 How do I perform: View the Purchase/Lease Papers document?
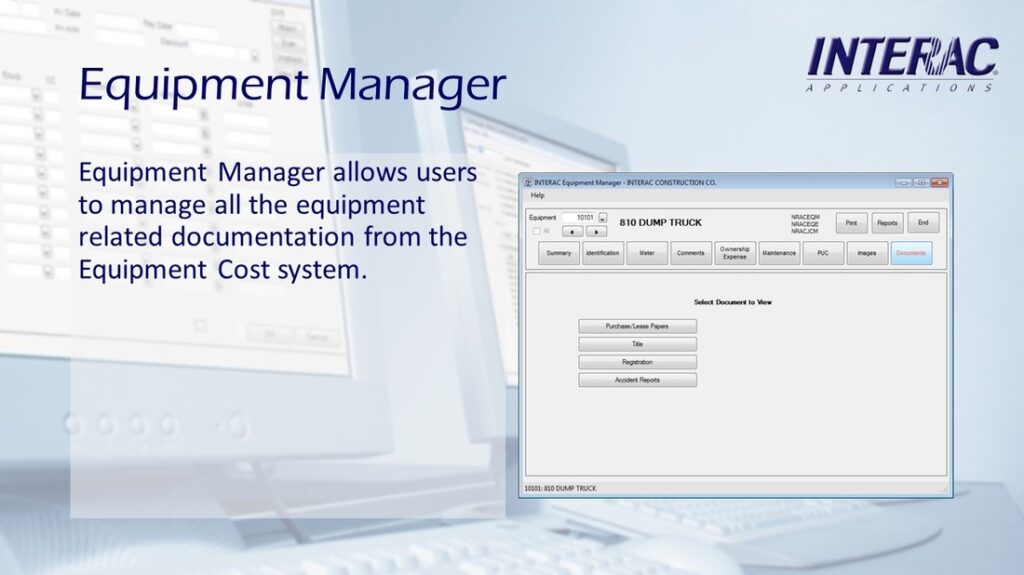[x=637, y=326]
